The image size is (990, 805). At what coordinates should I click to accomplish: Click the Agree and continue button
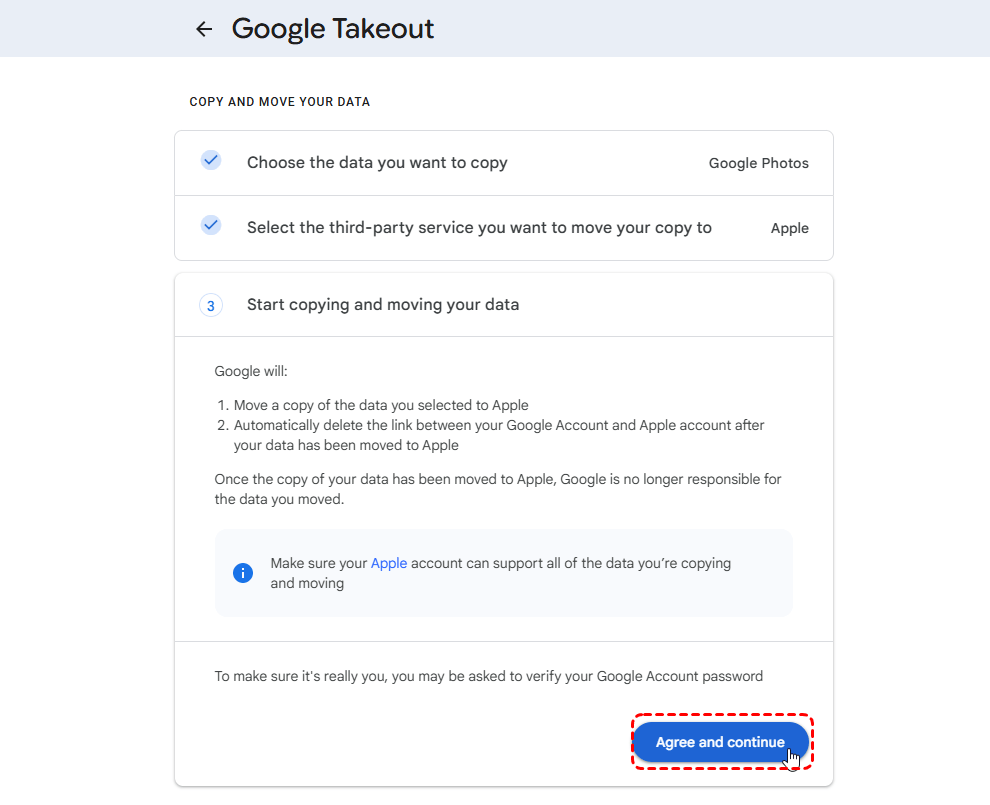point(720,742)
